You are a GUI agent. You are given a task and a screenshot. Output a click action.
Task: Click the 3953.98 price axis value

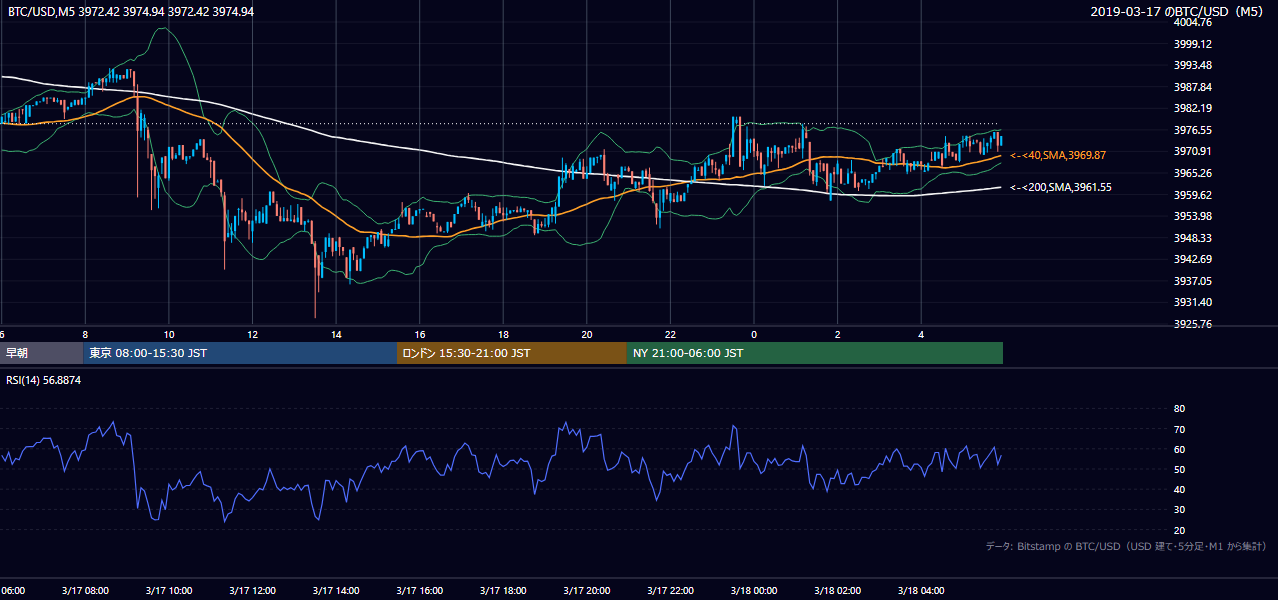(x=1193, y=216)
